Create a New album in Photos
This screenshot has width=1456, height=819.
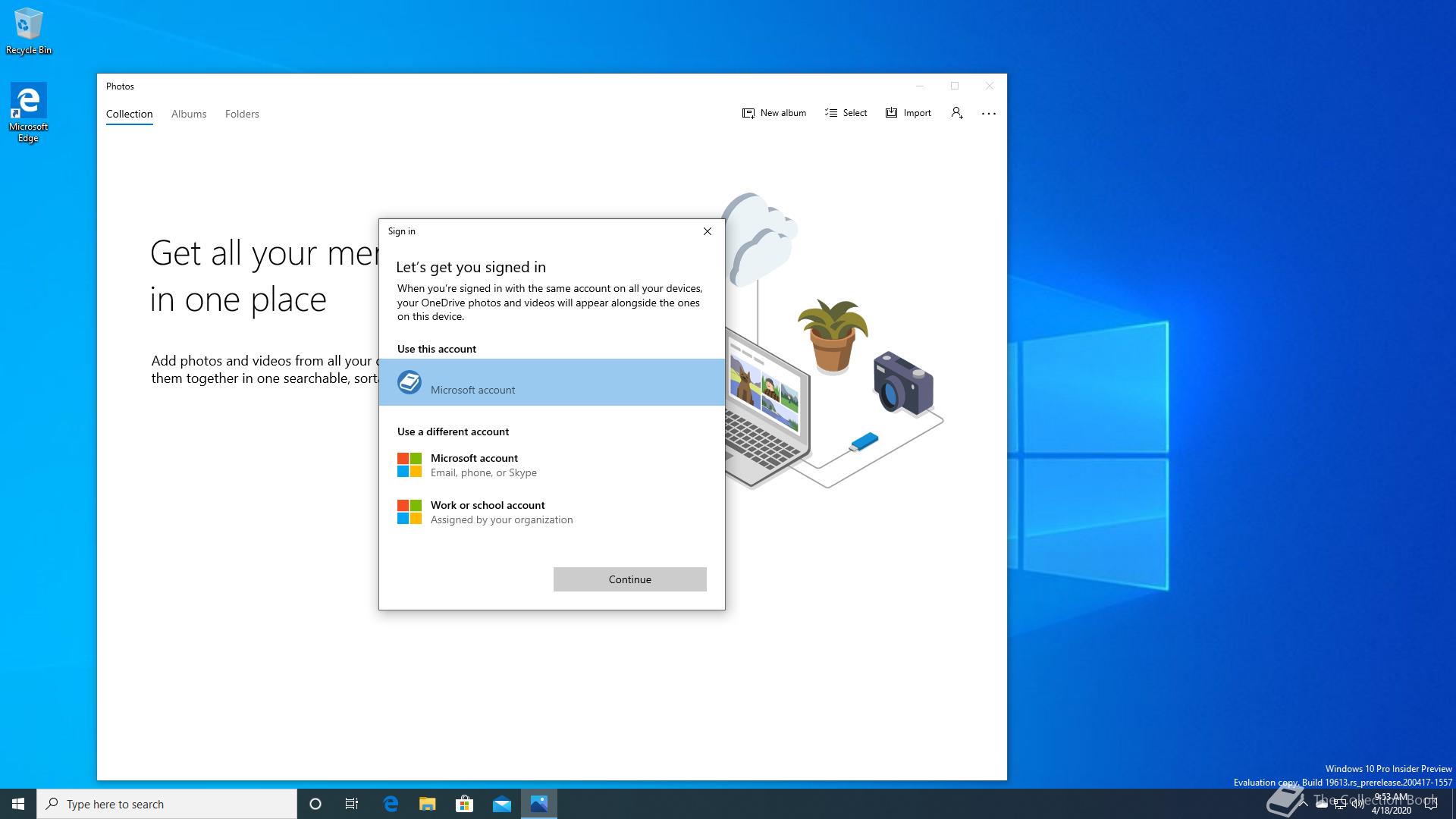click(773, 113)
